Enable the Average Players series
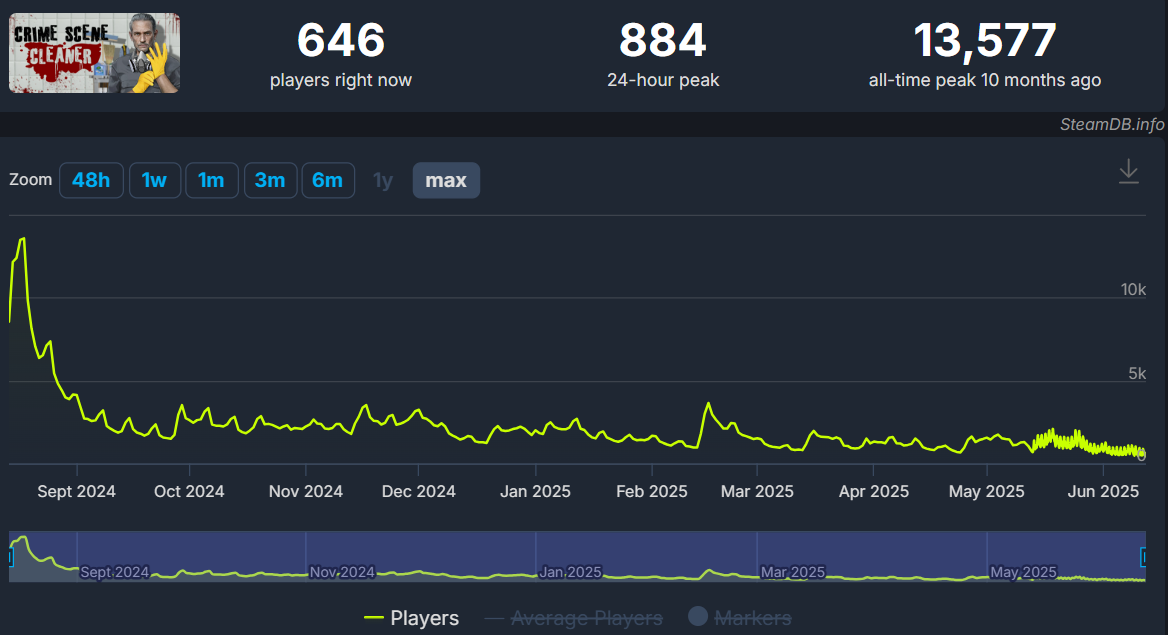 (x=573, y=618)
